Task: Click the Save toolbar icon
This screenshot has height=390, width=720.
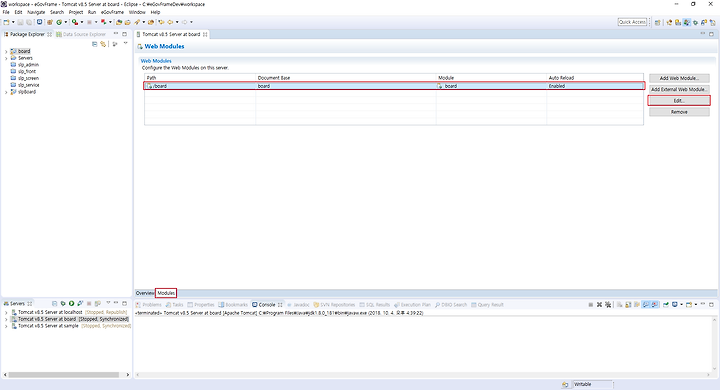Action: (20, 22)
